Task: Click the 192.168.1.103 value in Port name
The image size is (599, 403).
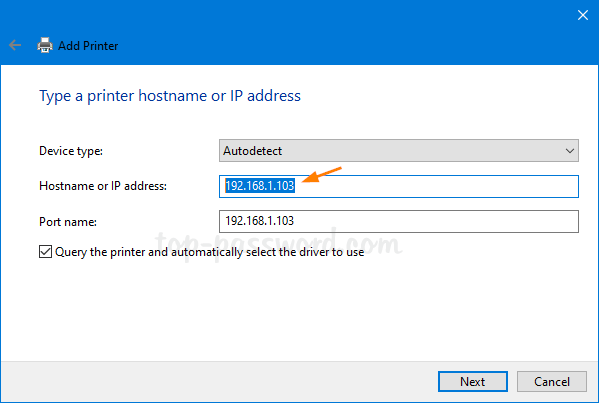Action: (260, 221)
